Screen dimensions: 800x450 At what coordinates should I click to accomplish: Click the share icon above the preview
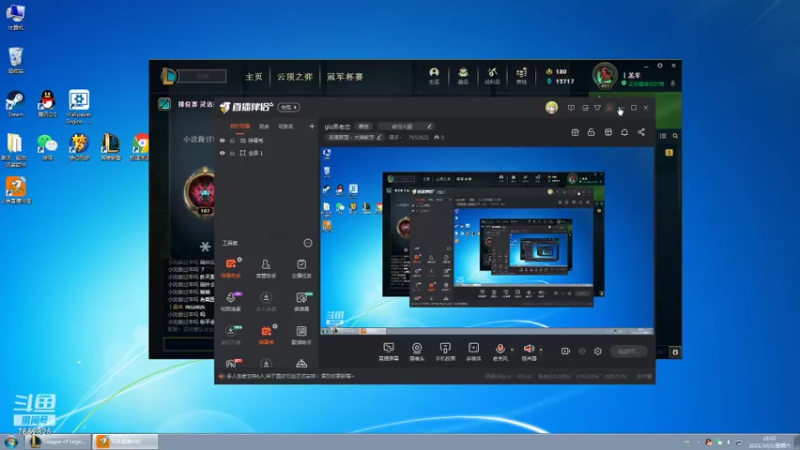(x=641, y=132)
